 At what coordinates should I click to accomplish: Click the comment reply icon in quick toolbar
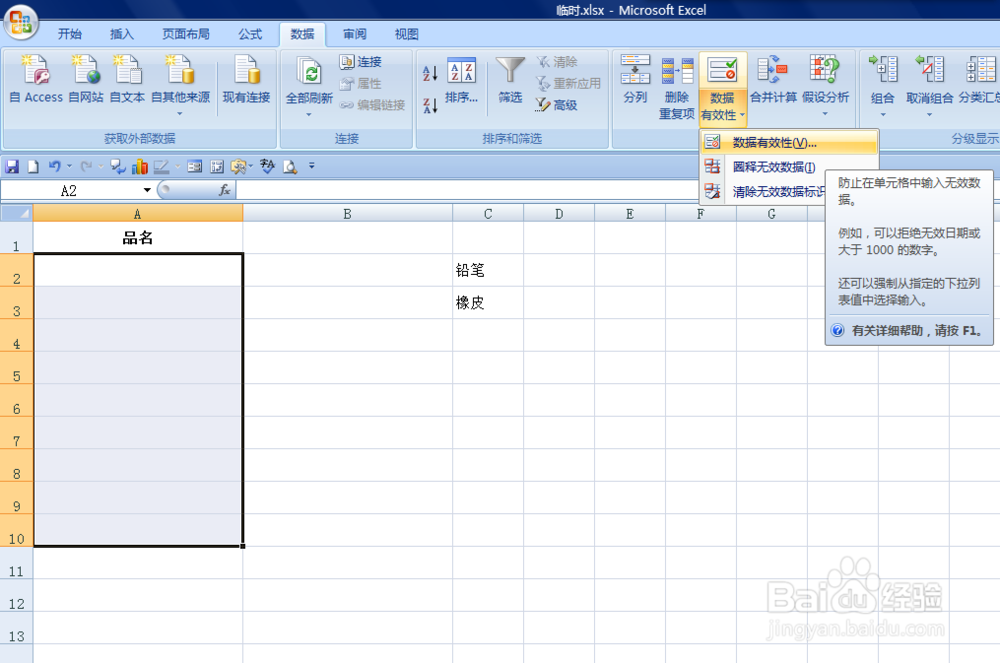117,167
